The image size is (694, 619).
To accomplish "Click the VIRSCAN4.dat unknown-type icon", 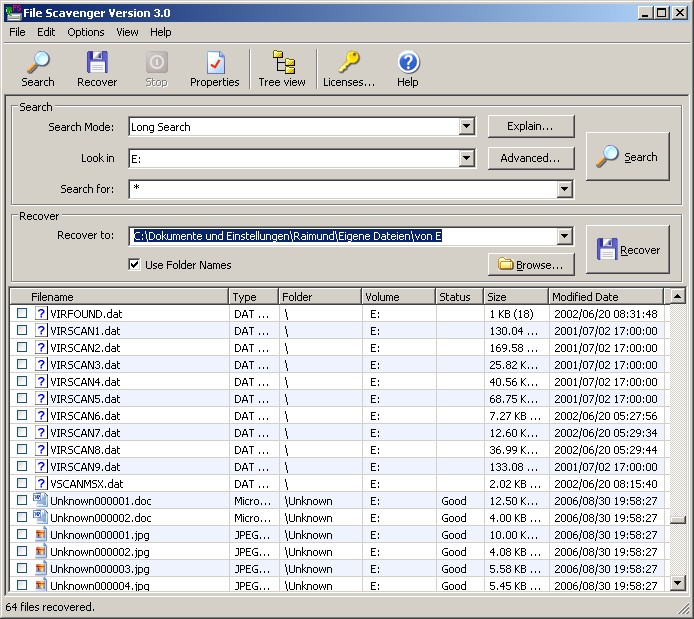I will (x=41, y=381).
